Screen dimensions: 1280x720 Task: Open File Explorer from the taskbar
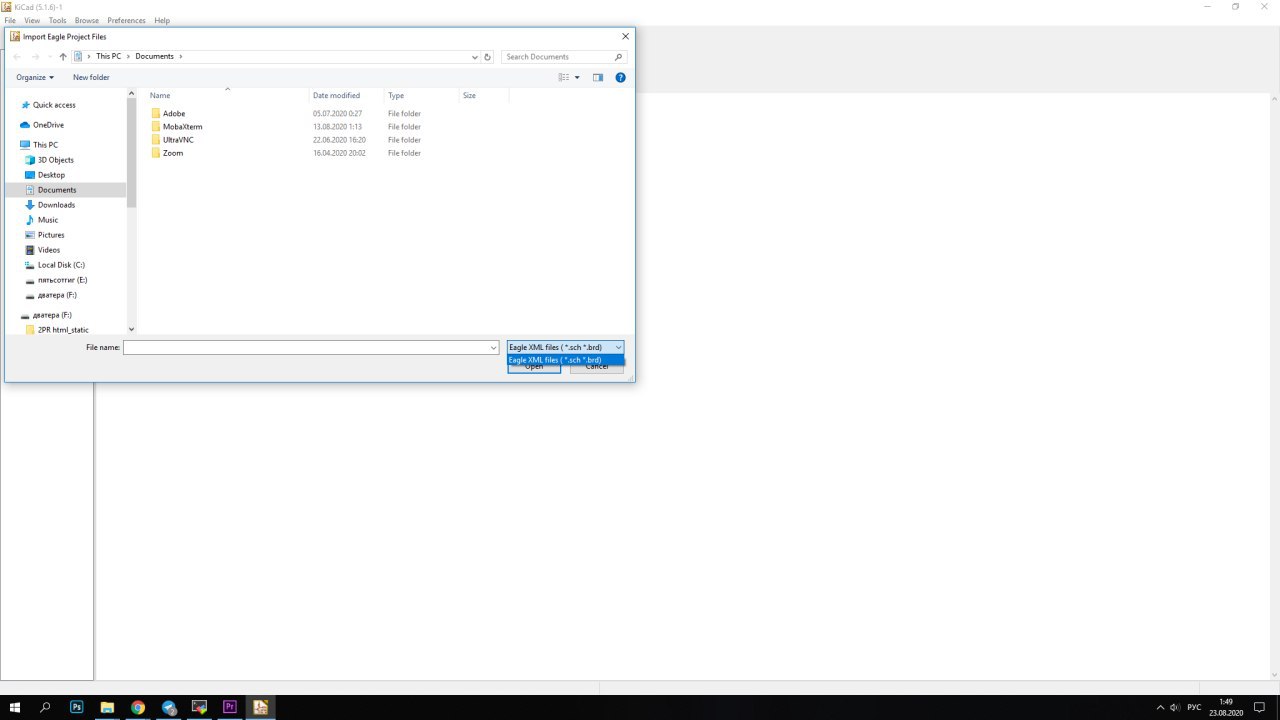(x=107, y=707)
